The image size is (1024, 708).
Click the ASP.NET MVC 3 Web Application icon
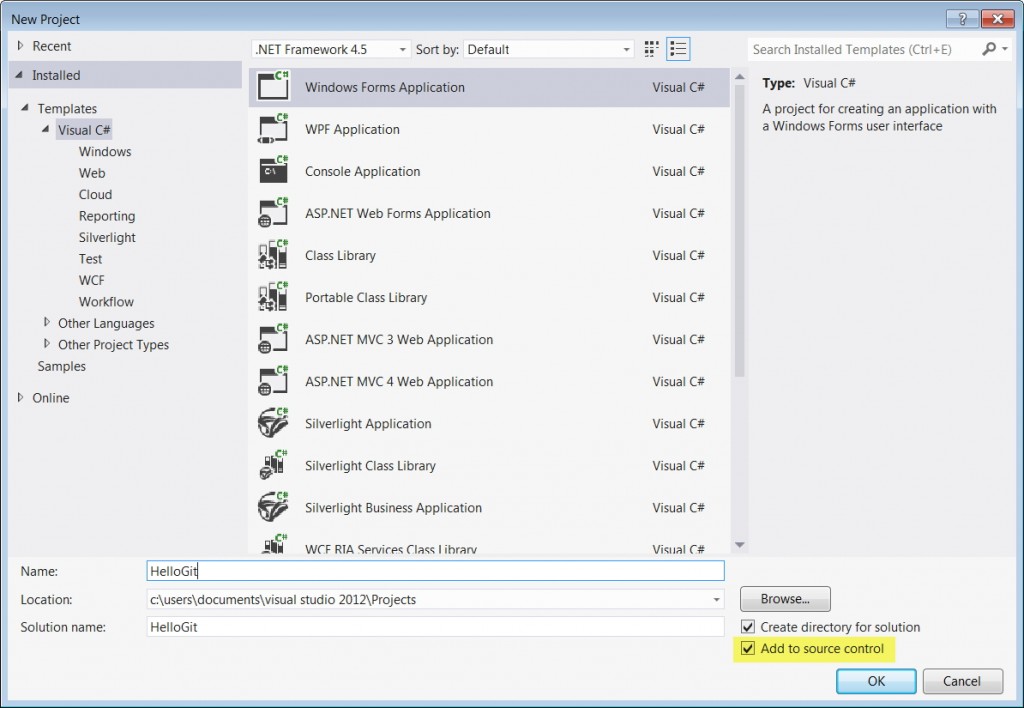click(x=273, y=339)
